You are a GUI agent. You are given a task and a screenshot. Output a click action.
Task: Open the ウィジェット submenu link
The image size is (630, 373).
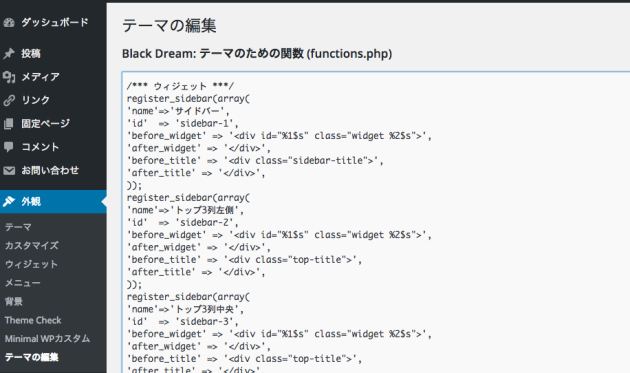(x=31, y=264)
